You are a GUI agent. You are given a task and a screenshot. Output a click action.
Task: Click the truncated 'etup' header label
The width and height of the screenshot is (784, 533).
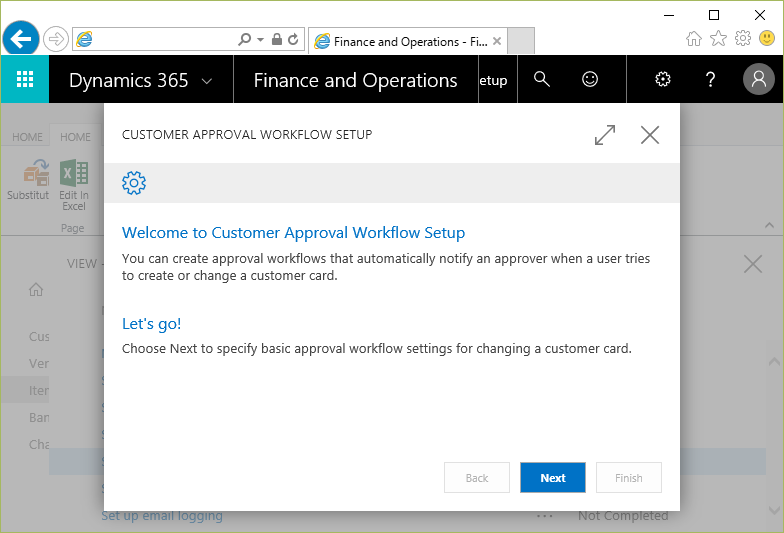[x=493, y=80]
